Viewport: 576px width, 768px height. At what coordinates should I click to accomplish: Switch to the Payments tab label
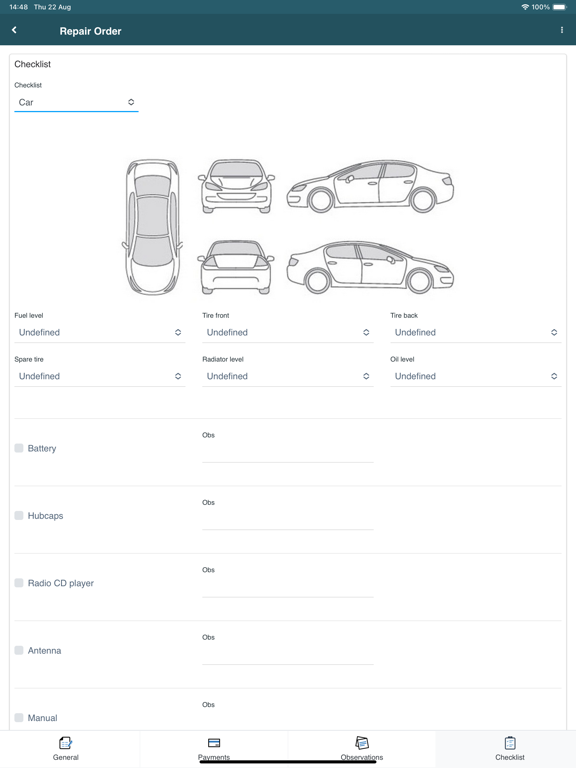pyautogui.click(x=214, y=757)
